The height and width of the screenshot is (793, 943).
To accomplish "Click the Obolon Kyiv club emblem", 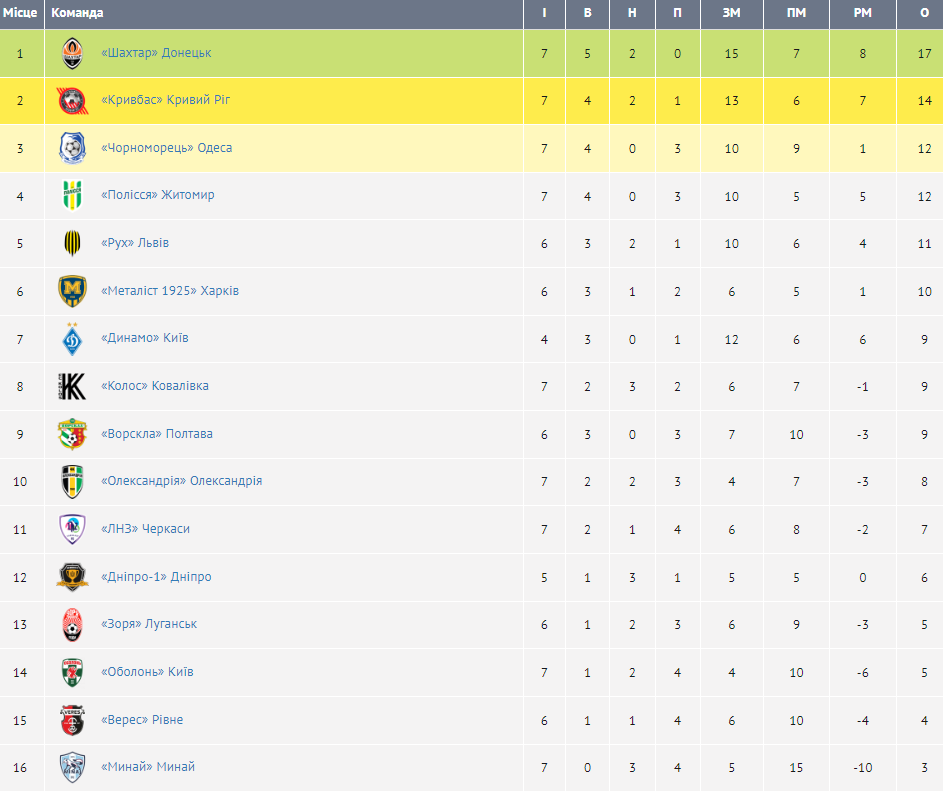I will coord(73,672).
